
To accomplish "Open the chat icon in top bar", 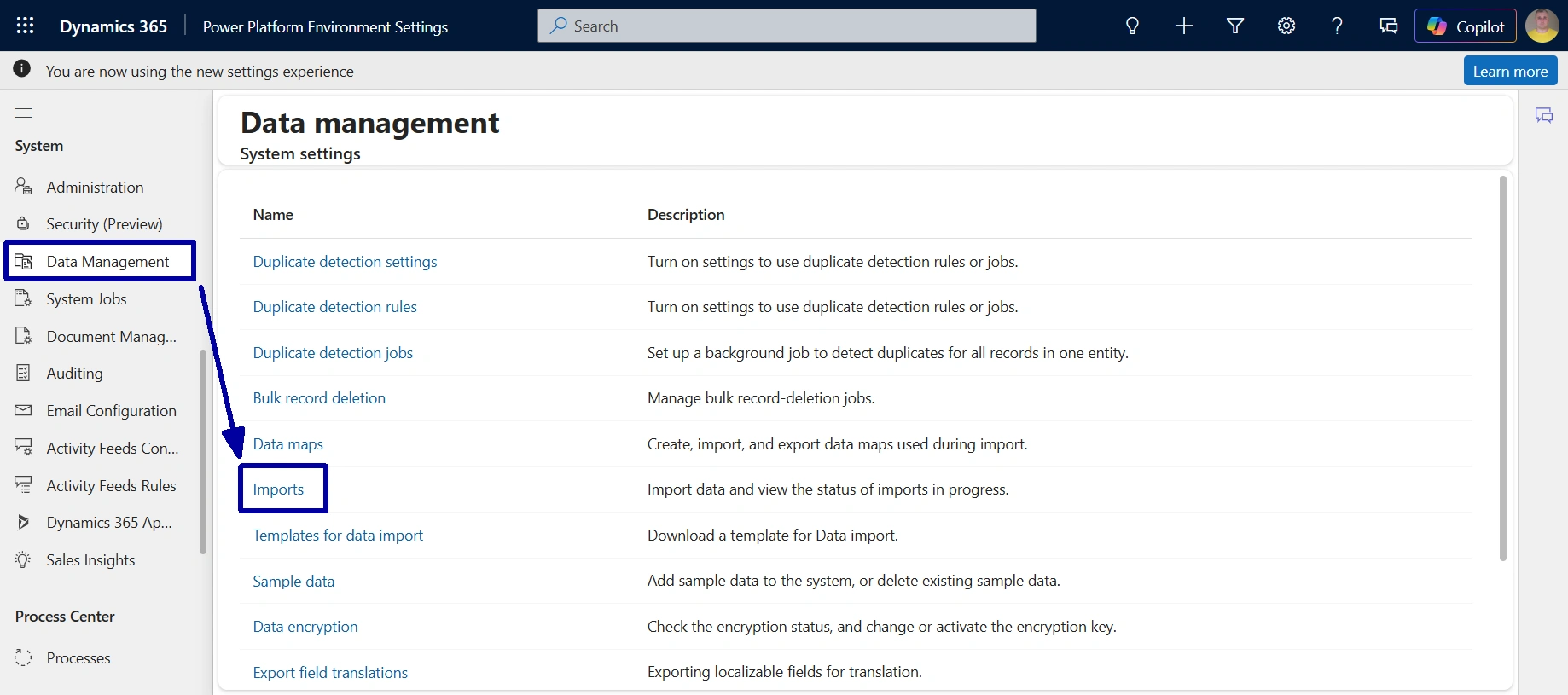I will pyautogui.click(x=1388, y=26).
